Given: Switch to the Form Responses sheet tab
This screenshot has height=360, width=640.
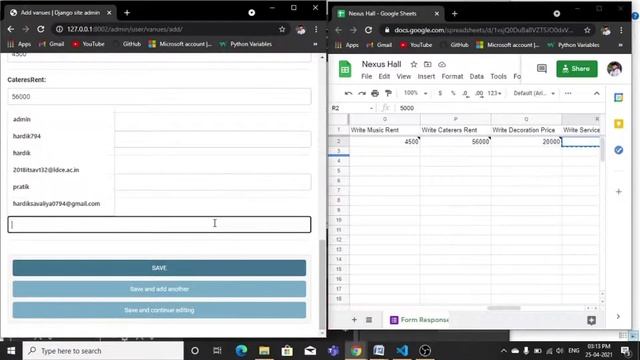Looking at the screenshot, I should point(419,320).
